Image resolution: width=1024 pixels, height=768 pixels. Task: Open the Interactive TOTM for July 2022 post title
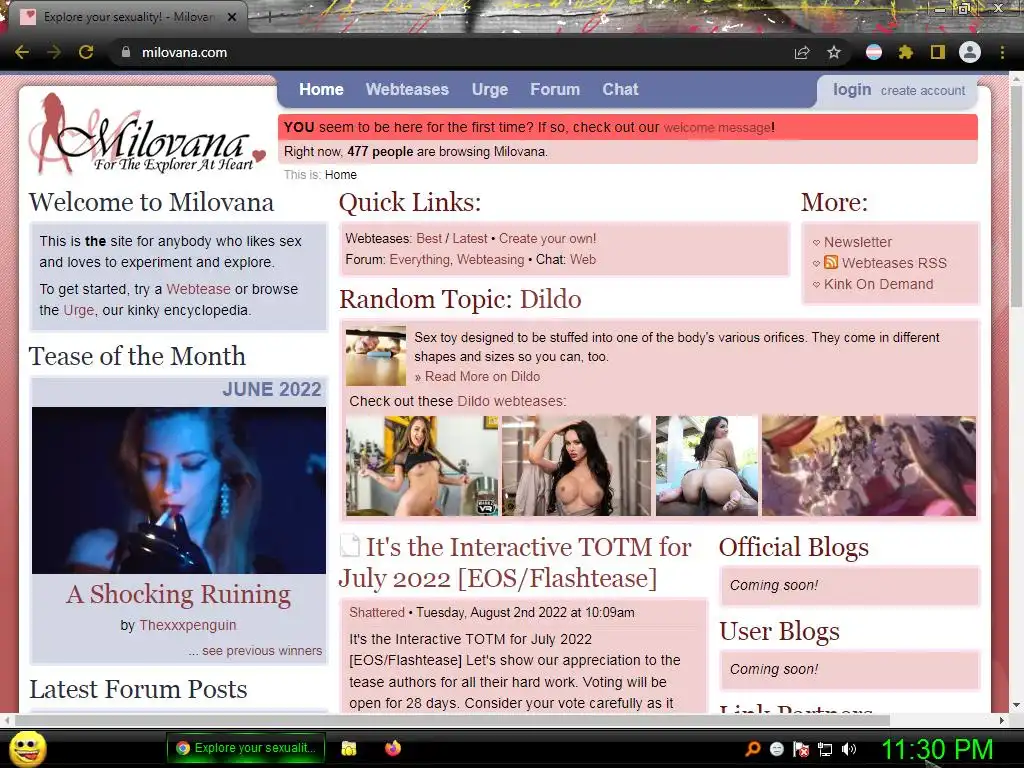tap(515, 562)
